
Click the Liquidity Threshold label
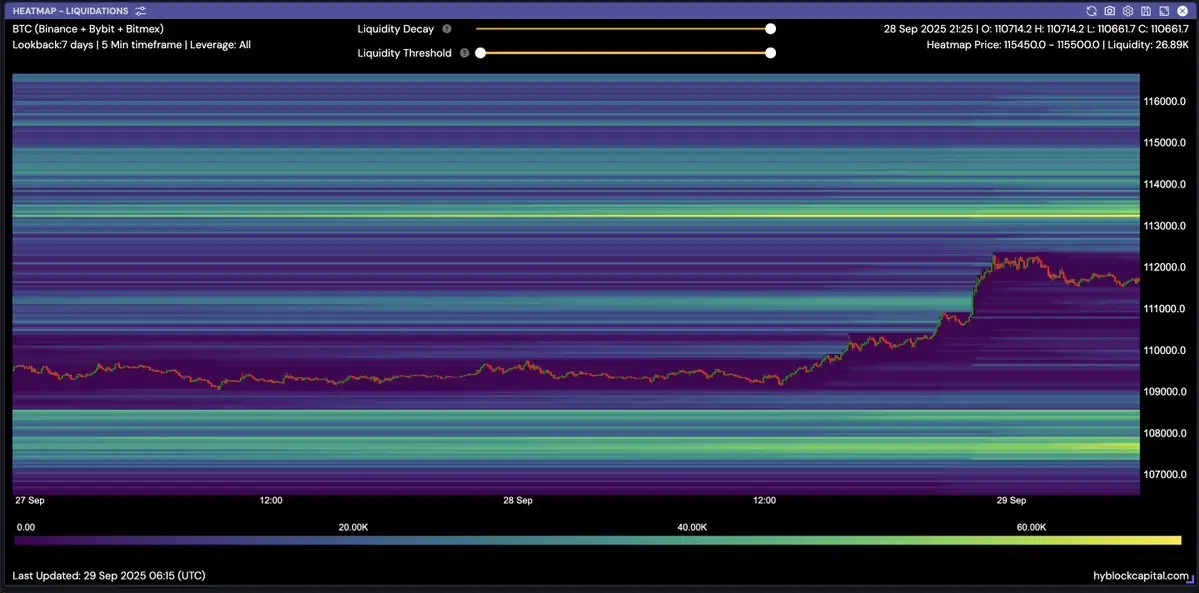click(x=404, y=54)
